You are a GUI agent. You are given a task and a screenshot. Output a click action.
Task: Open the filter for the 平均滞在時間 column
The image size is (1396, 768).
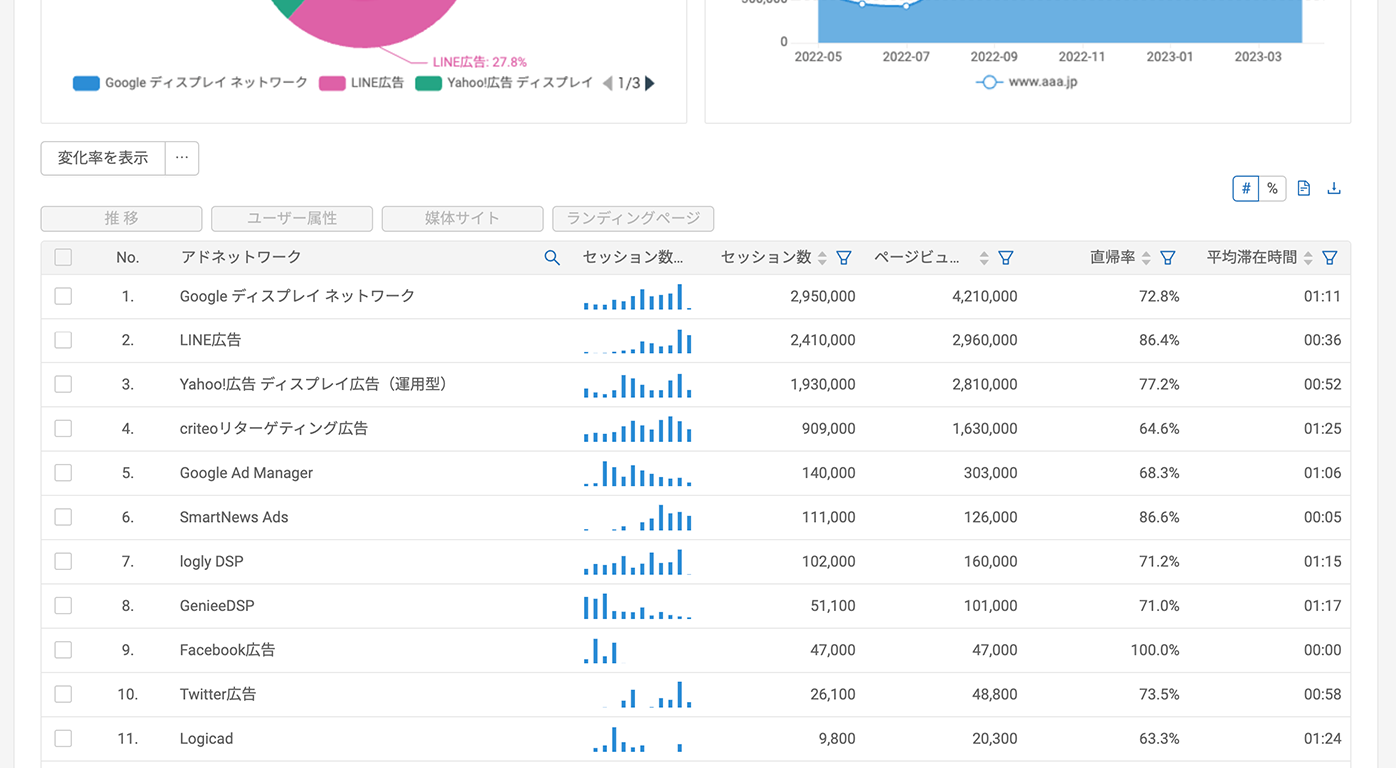[x=1330, y=258]
